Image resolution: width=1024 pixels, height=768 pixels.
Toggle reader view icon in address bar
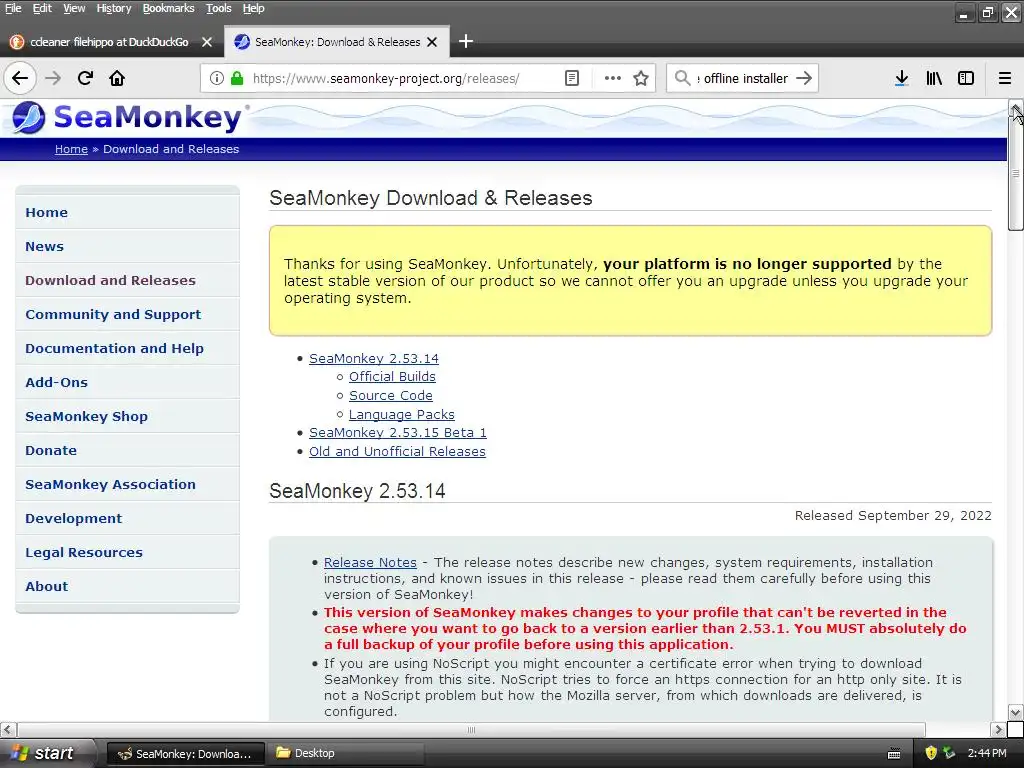point(571,78)
